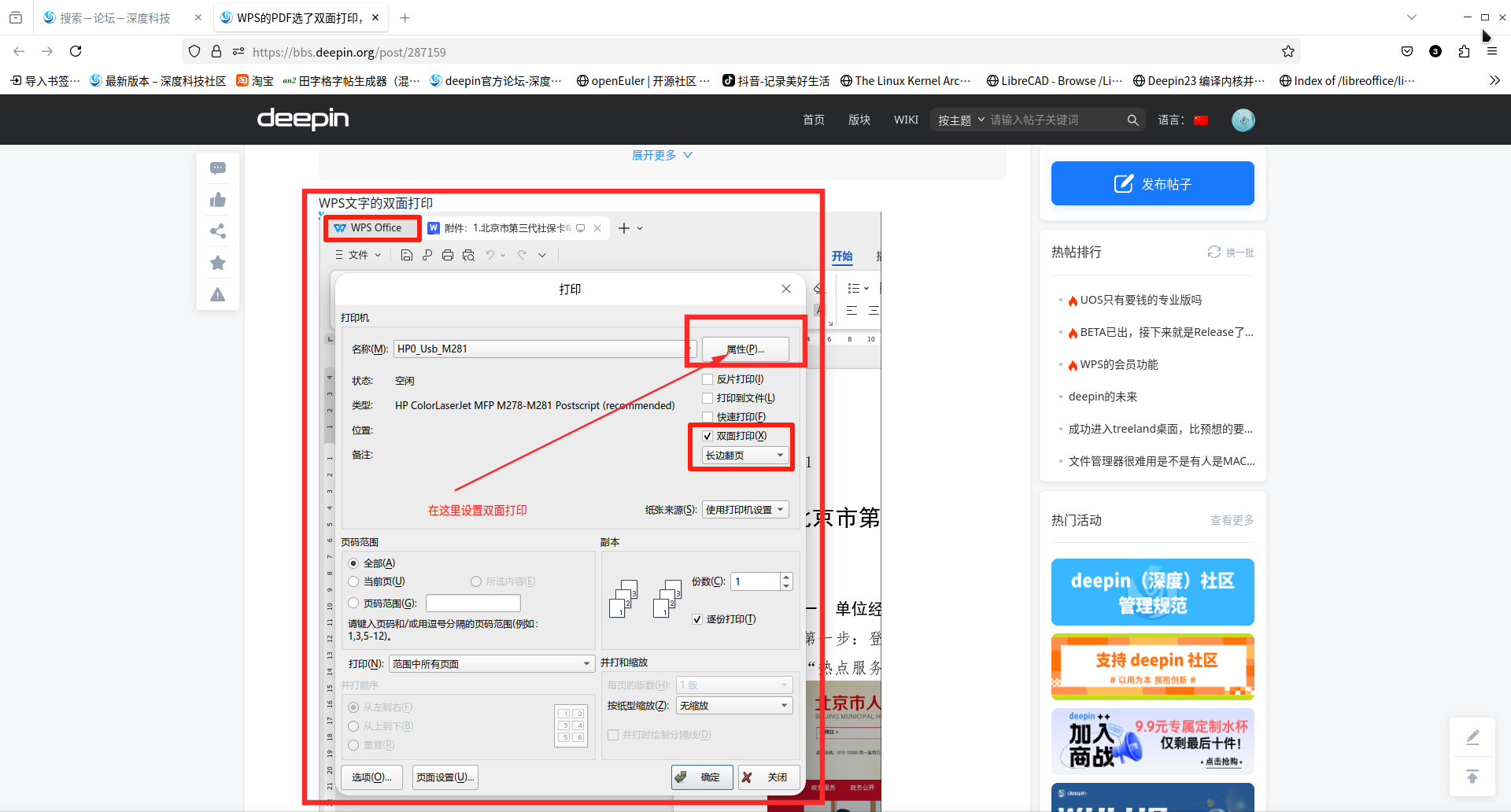Favorite the post with sidebar star

click(218, 263)
